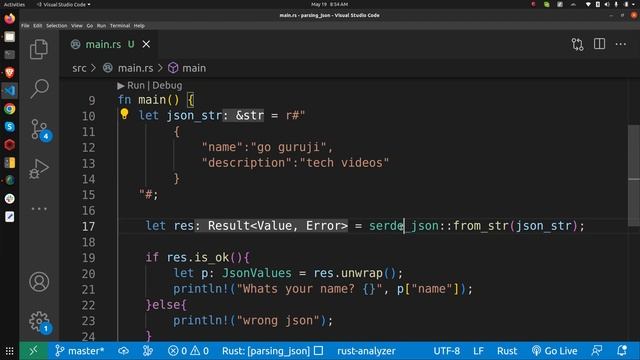Show Applications grid in the dock
The width and height of the screenshot is (640, 360).
click(9, 351)
